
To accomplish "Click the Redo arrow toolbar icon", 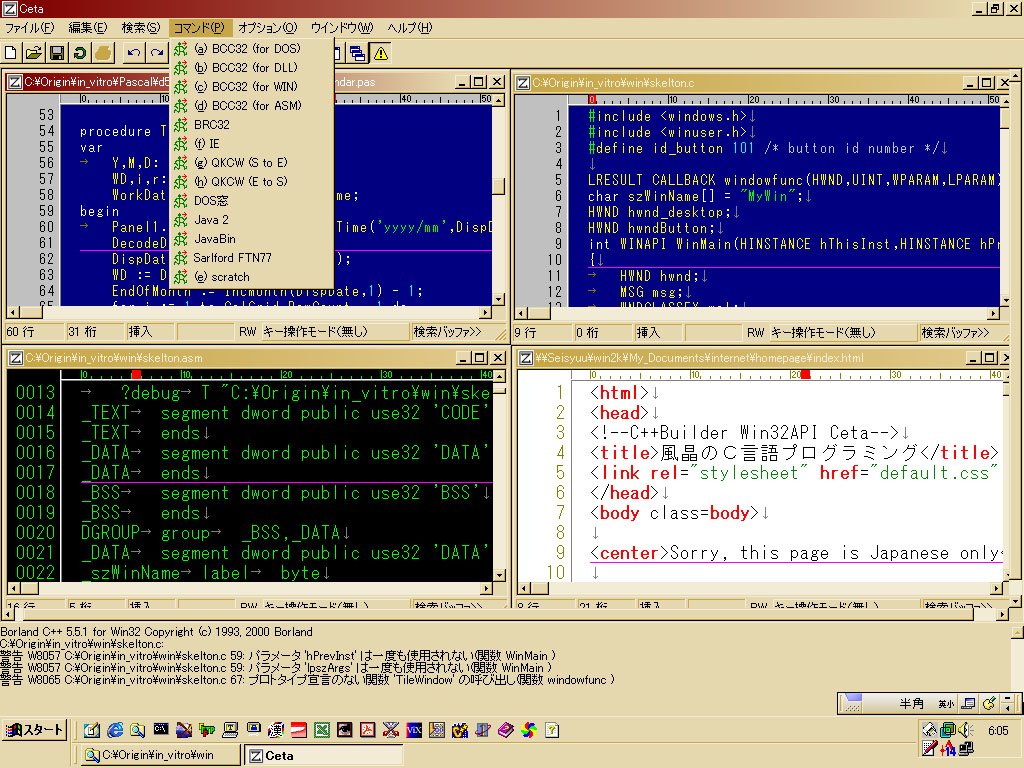I will 157,52.
